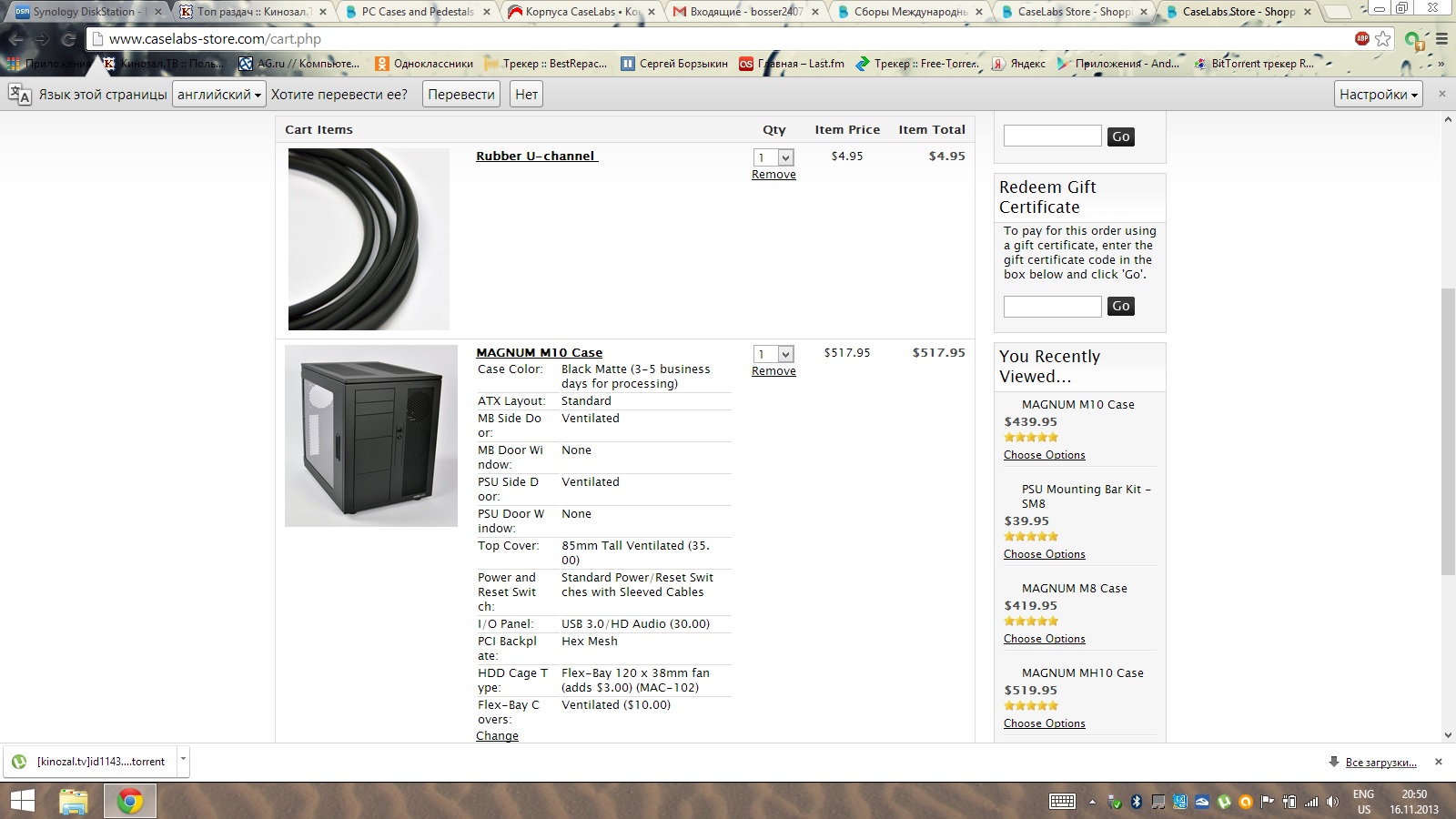Open quantity dropdown for Rubber U-channel

pyautogui.click(x=774, y=157)
